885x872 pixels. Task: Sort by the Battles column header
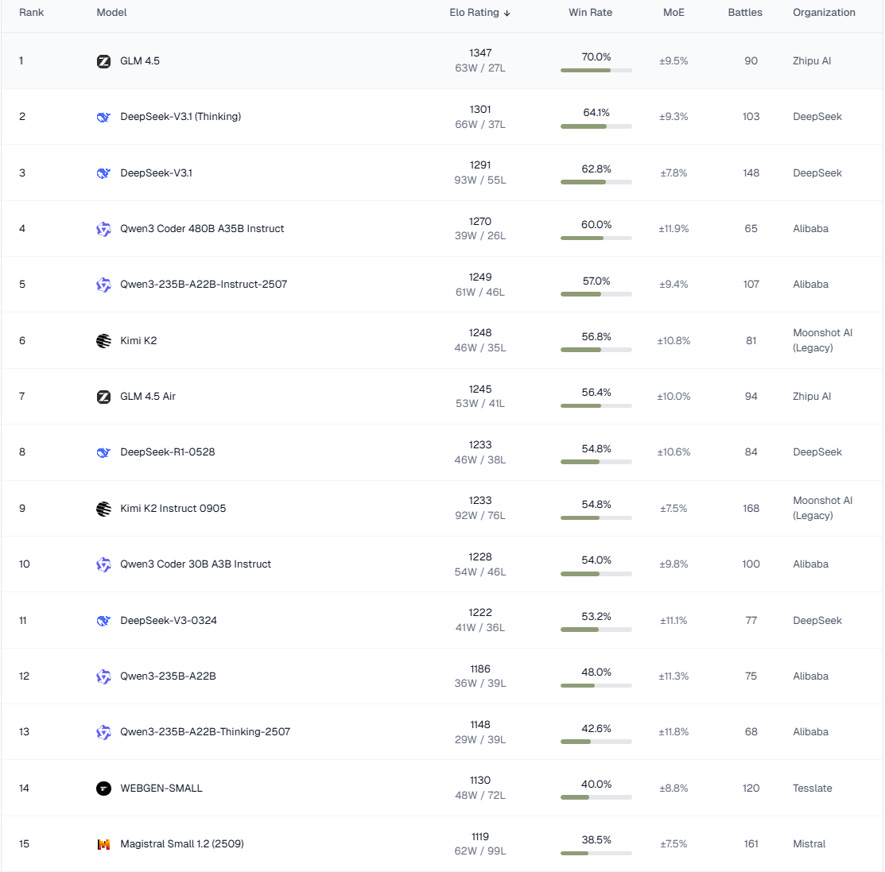point(745,12)
